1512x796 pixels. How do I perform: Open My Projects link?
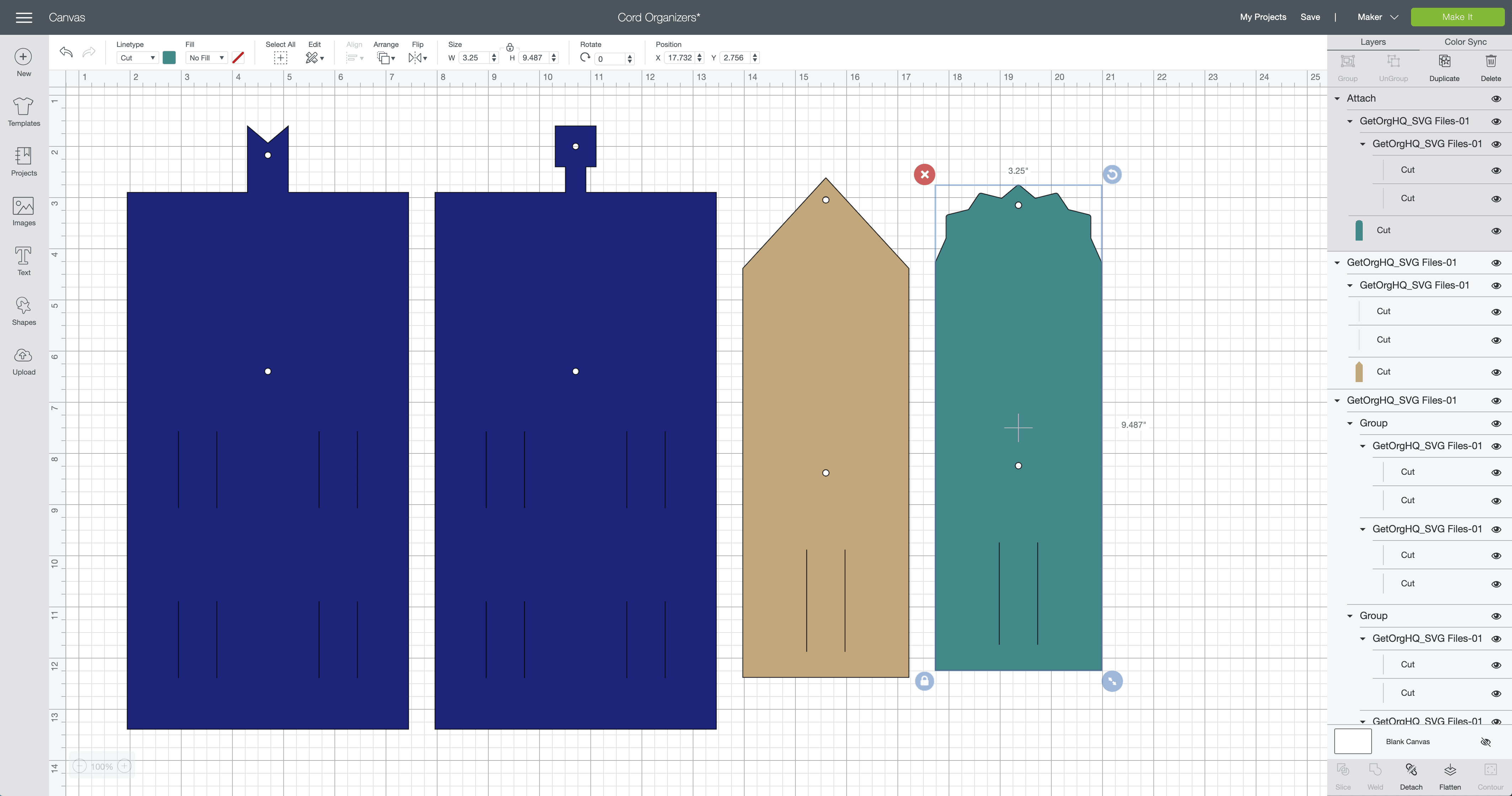(x=1262, y=17)
